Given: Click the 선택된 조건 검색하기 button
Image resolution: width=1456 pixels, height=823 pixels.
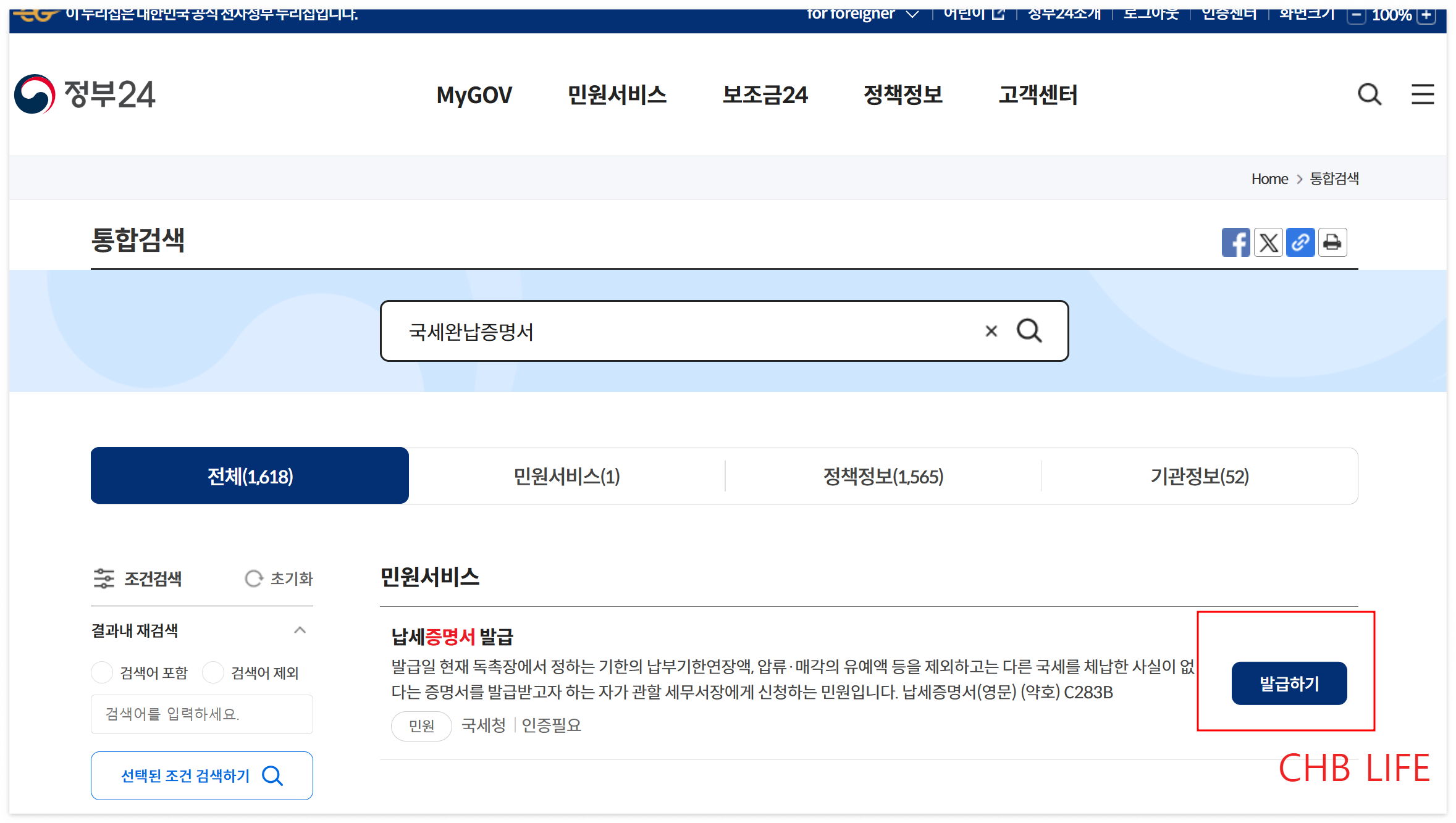Looking at the screenshot, I should click(201, 775).
